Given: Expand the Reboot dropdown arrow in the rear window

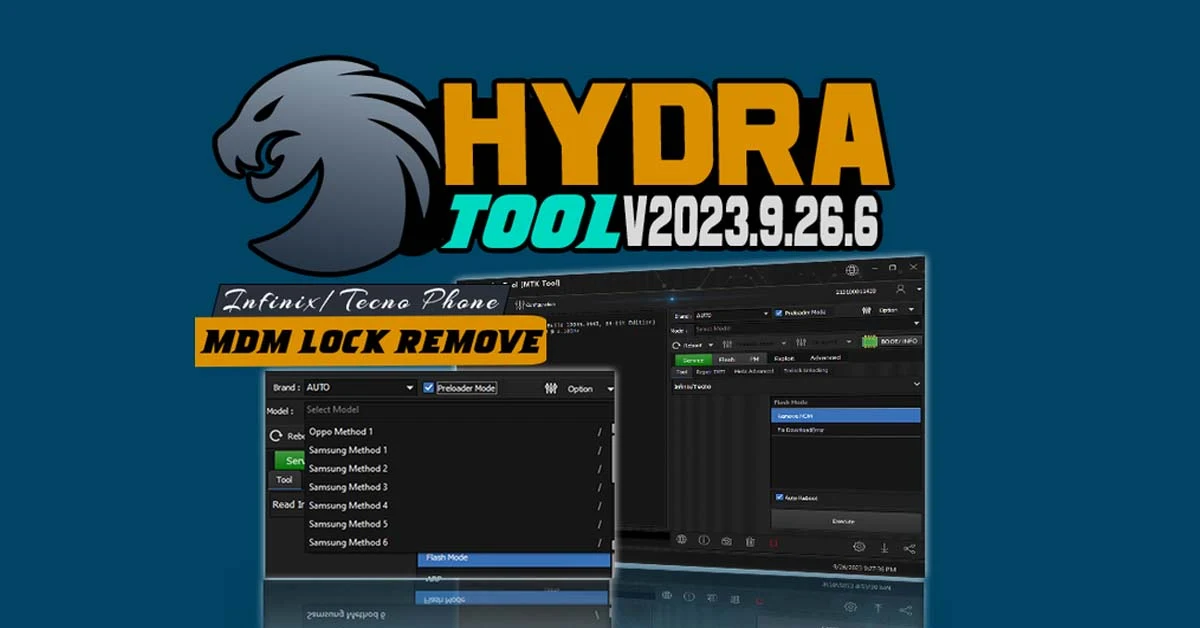Looking at the screenshot, I should tap(710, 345).
